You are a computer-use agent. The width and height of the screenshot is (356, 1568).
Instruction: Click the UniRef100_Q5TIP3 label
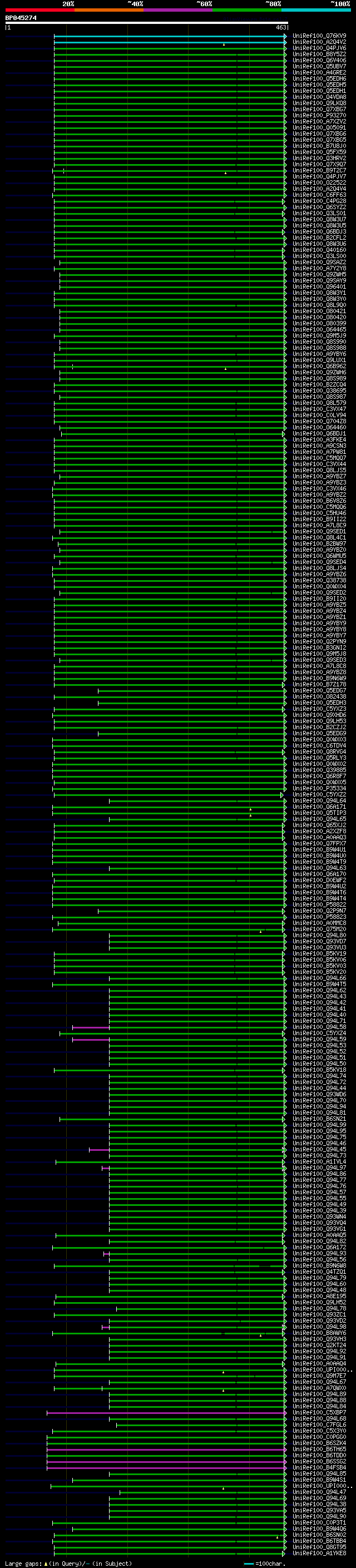tap(319, 813)
